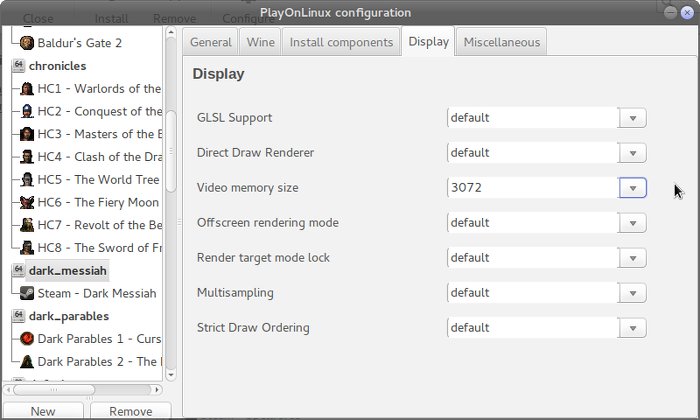Click the HC4 Clash shortcut icon
Viewport: 700px width, 420px height.
[x=27, y=157]
